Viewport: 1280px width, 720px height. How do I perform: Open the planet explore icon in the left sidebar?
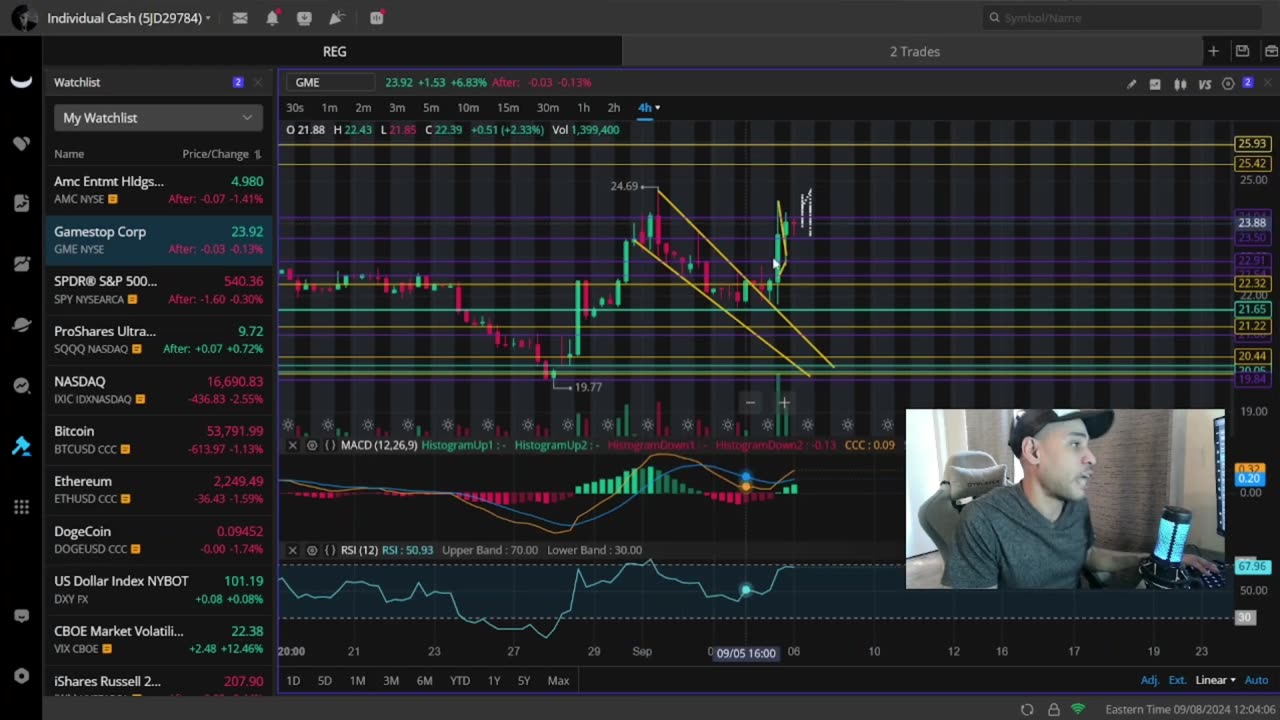point(21,325)
